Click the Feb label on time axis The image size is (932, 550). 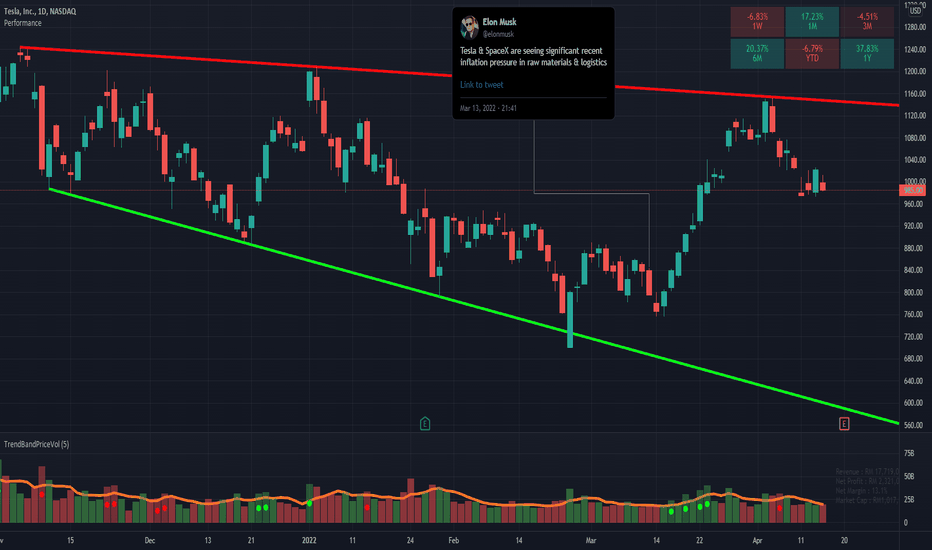tap(454, 540)
